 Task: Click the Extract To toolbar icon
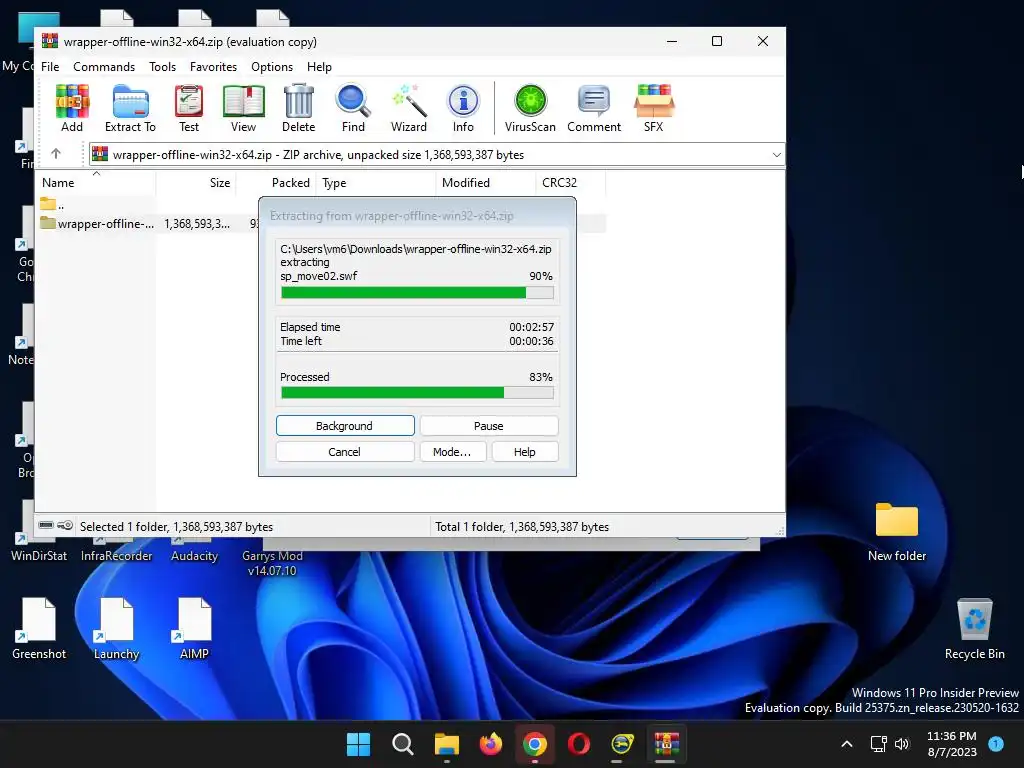point(131,108)
